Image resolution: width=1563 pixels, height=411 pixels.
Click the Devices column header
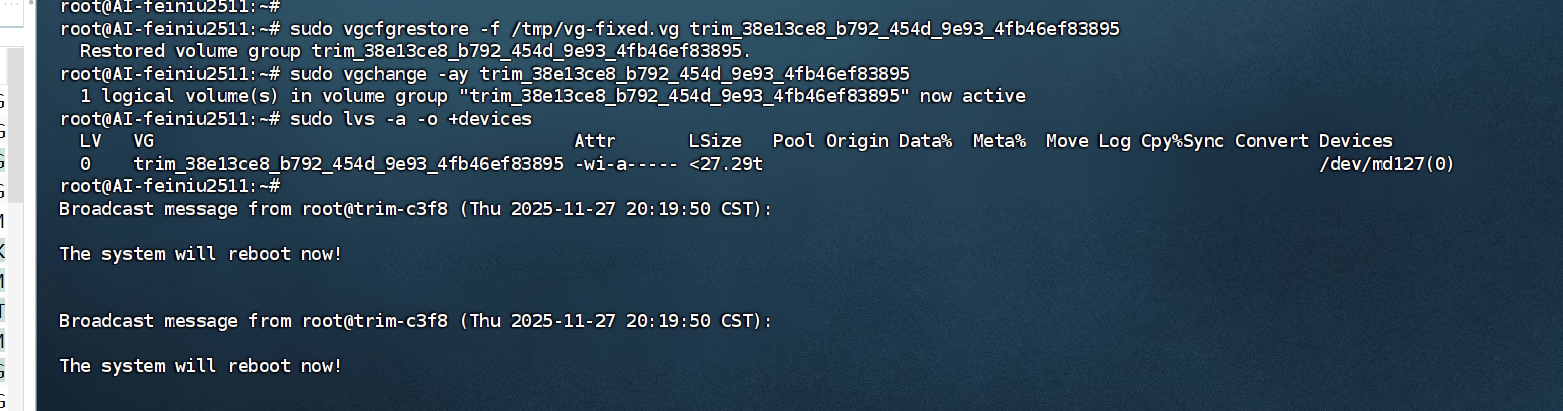1355,141
